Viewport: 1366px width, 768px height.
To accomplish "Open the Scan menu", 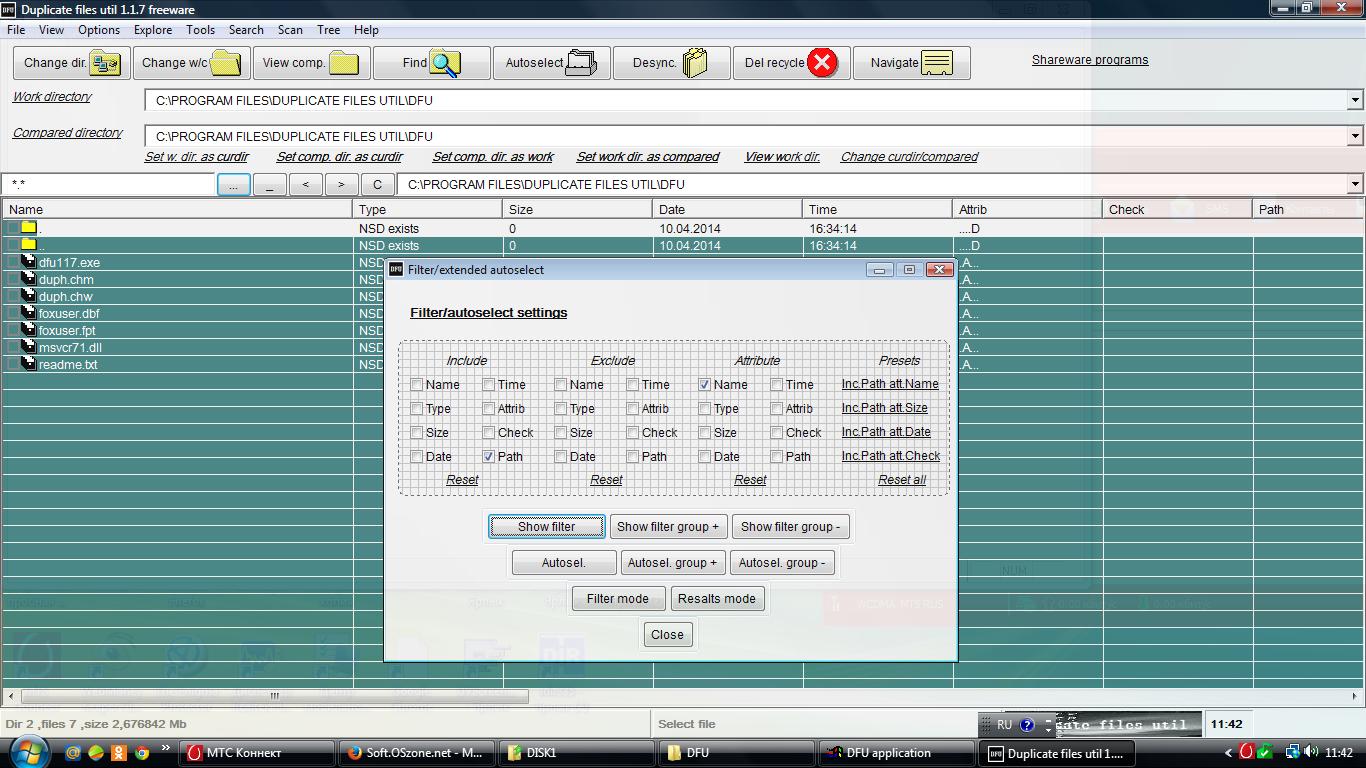I will [x=290, y=30].
